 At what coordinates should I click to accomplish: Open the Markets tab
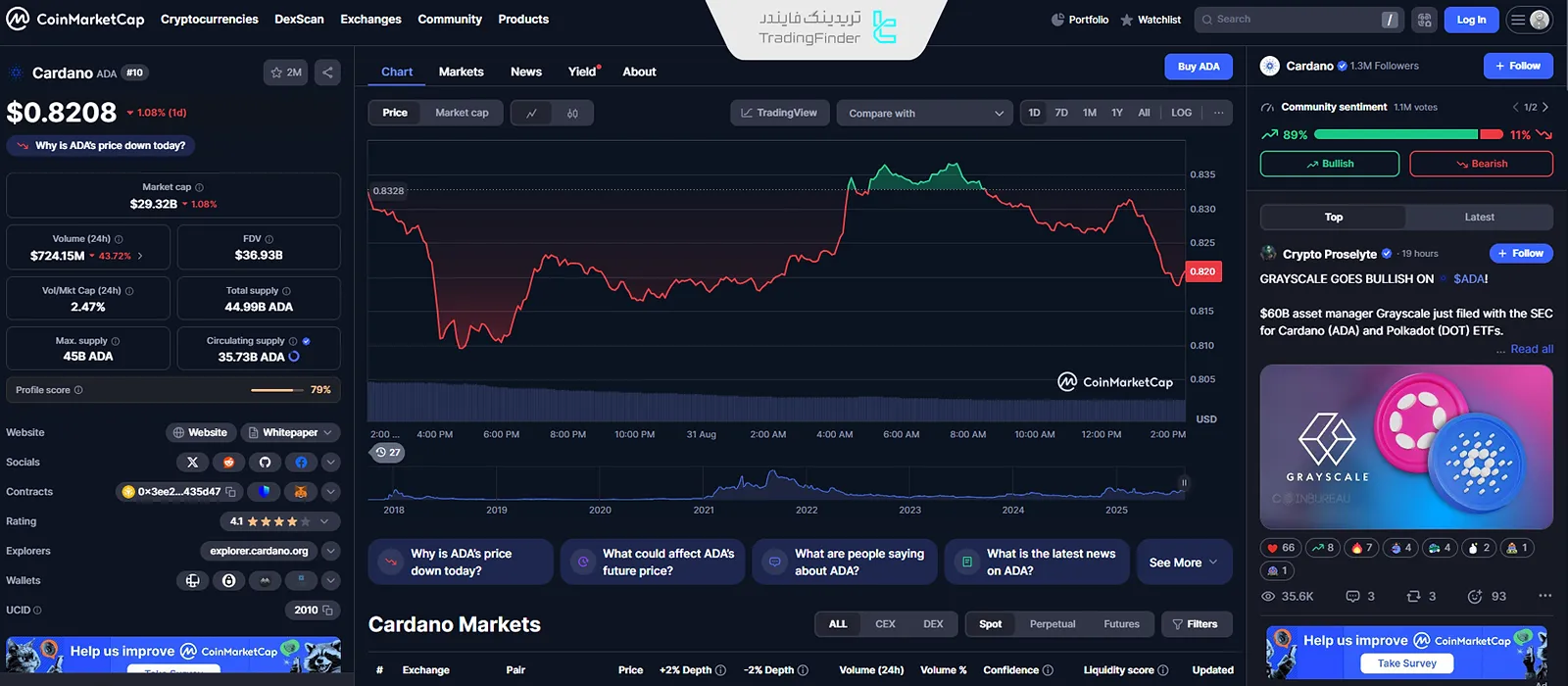click(x=461, y=72)
